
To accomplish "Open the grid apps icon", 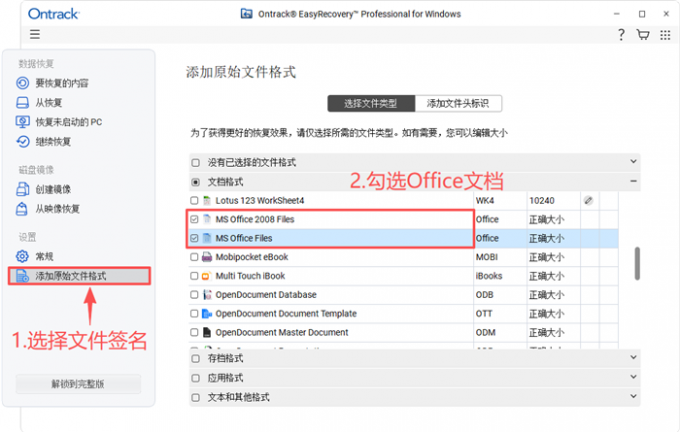I will click(x=665, y=35).
